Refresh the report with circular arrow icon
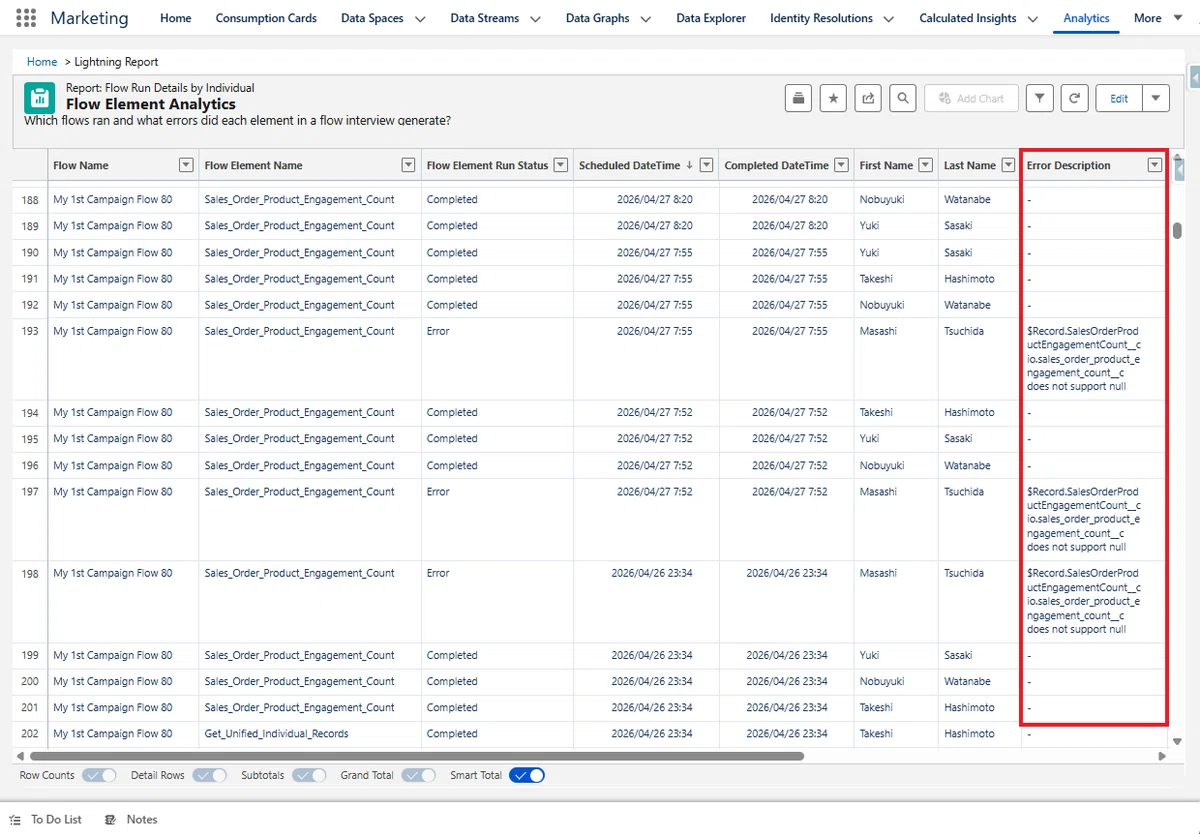This screenshot has height=834, width=1200. [1074, 98]
